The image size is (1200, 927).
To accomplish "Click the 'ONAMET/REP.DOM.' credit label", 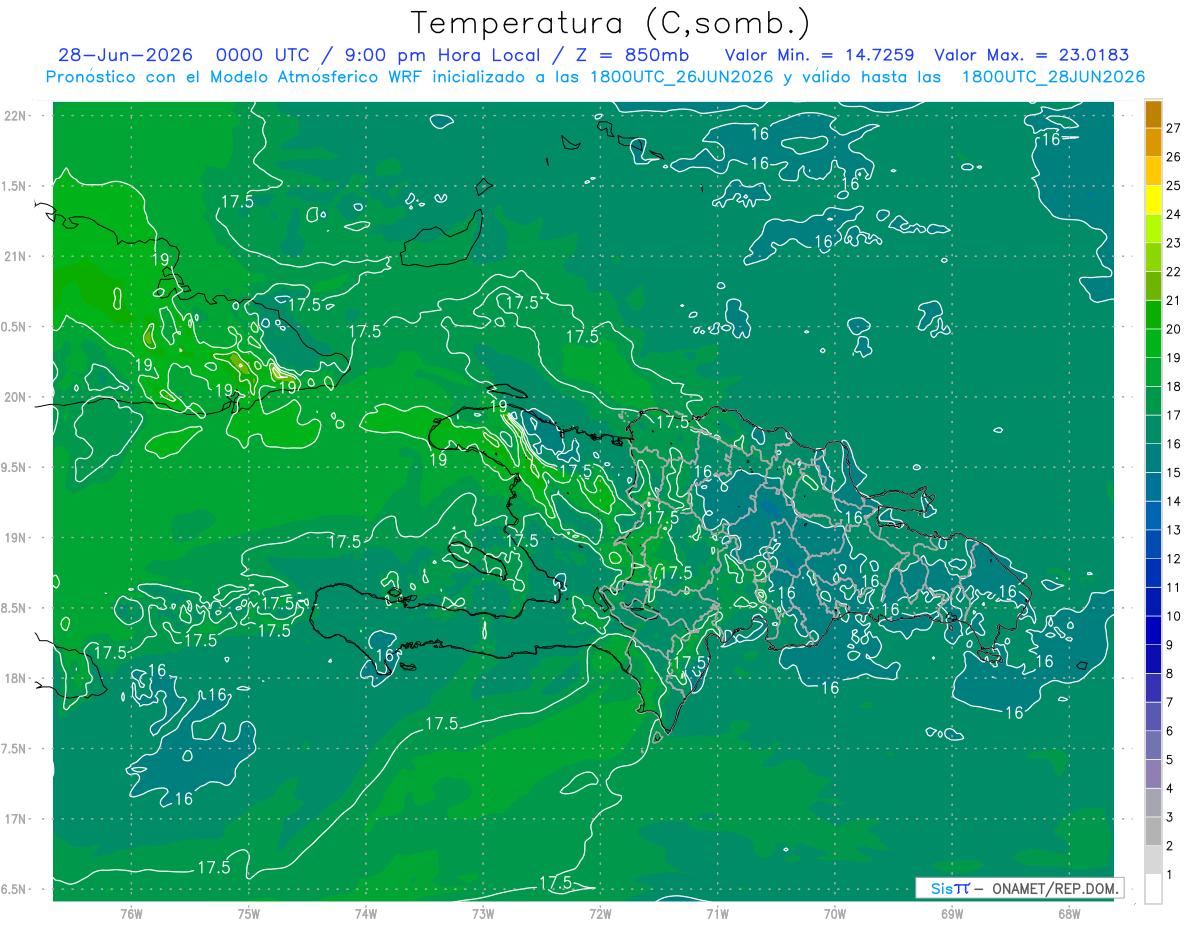I will 1054,888.
